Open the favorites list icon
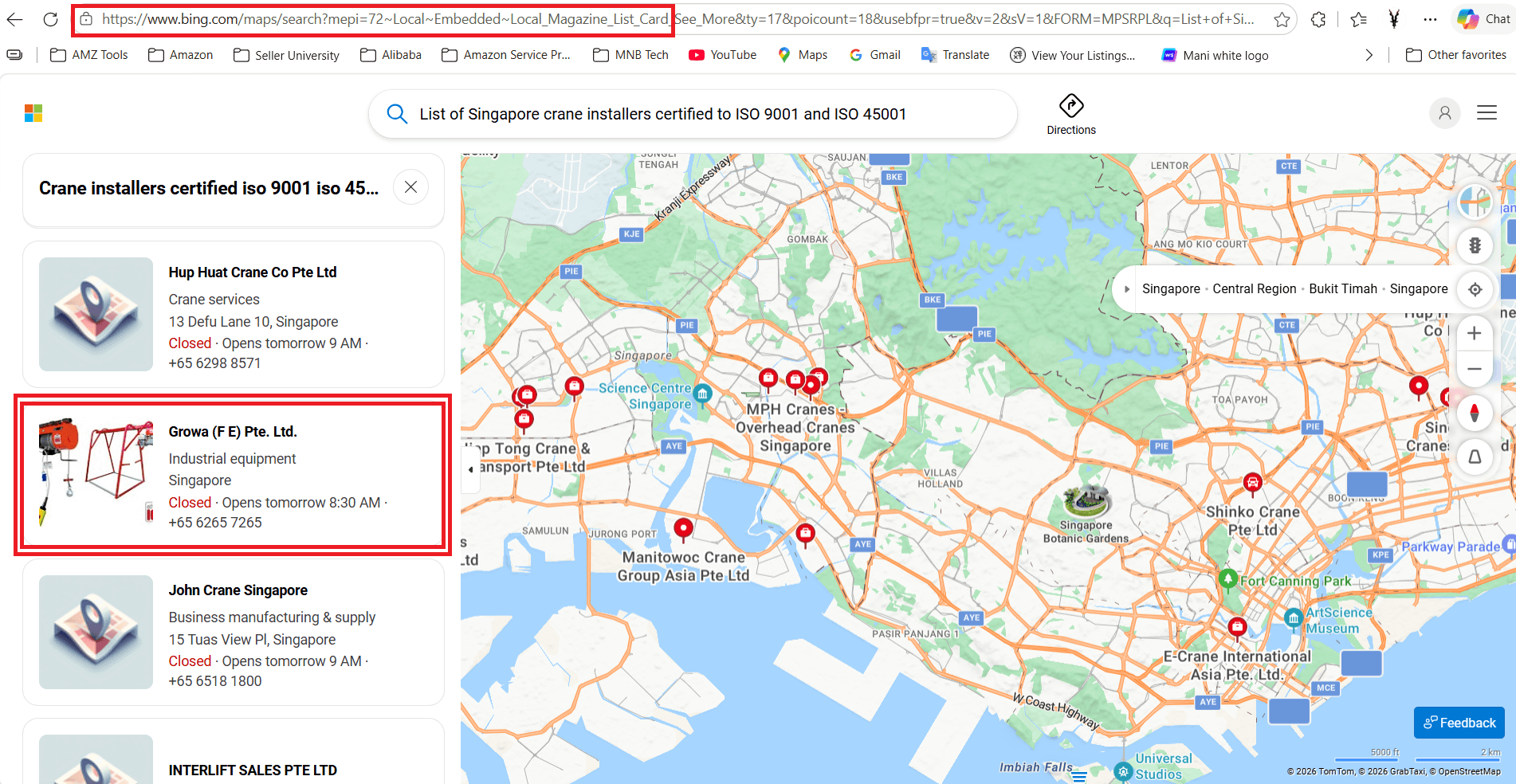Viewport: 1516px width, 784px height. pyautogui.click(x=1359, y=19)
